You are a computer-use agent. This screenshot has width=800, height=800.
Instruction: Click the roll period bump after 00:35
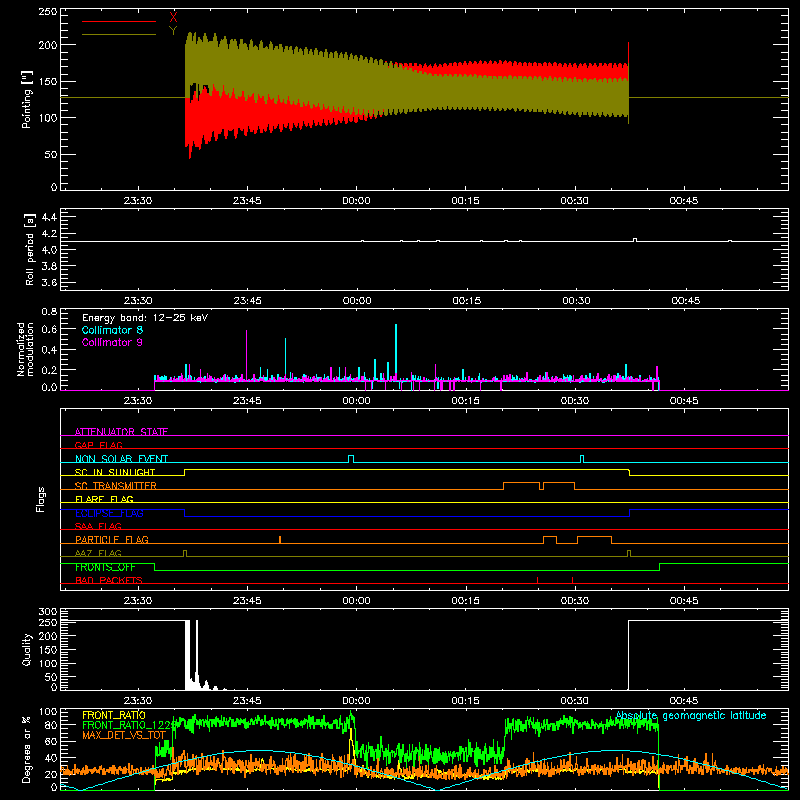coord(635,240)
